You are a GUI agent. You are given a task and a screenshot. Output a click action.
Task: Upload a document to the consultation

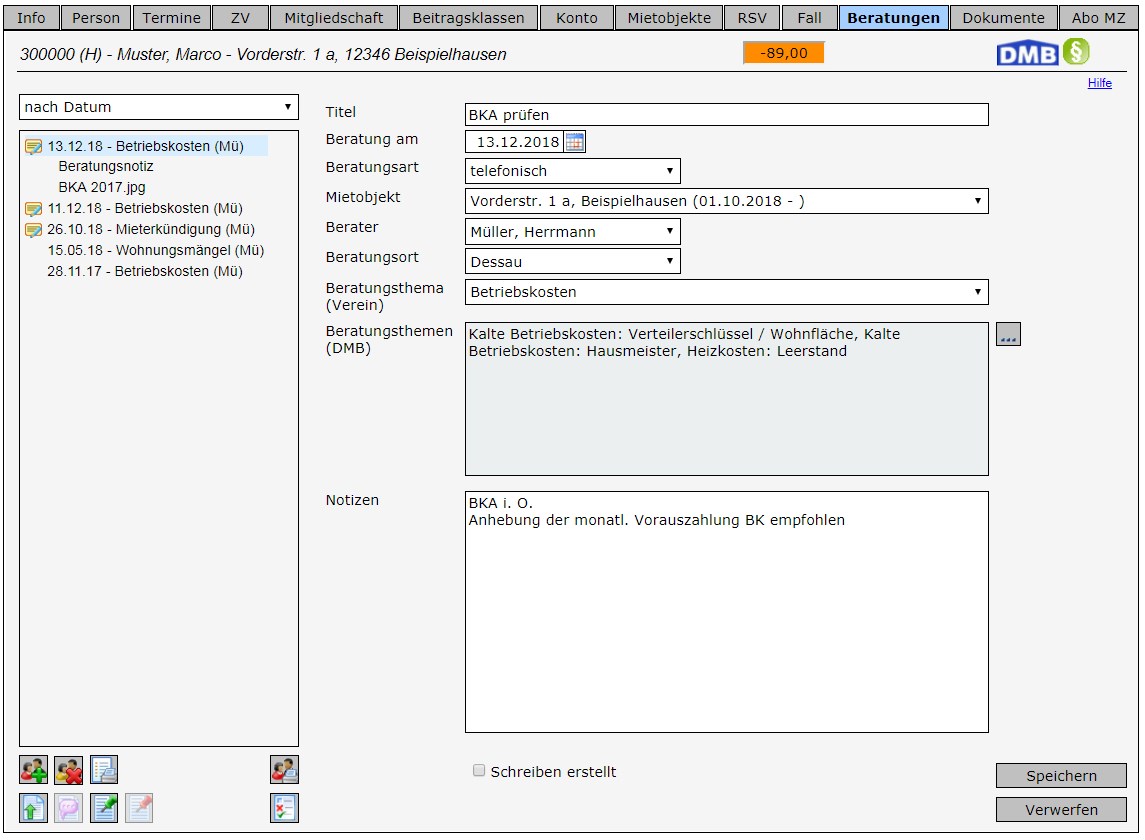pos(33,808)
